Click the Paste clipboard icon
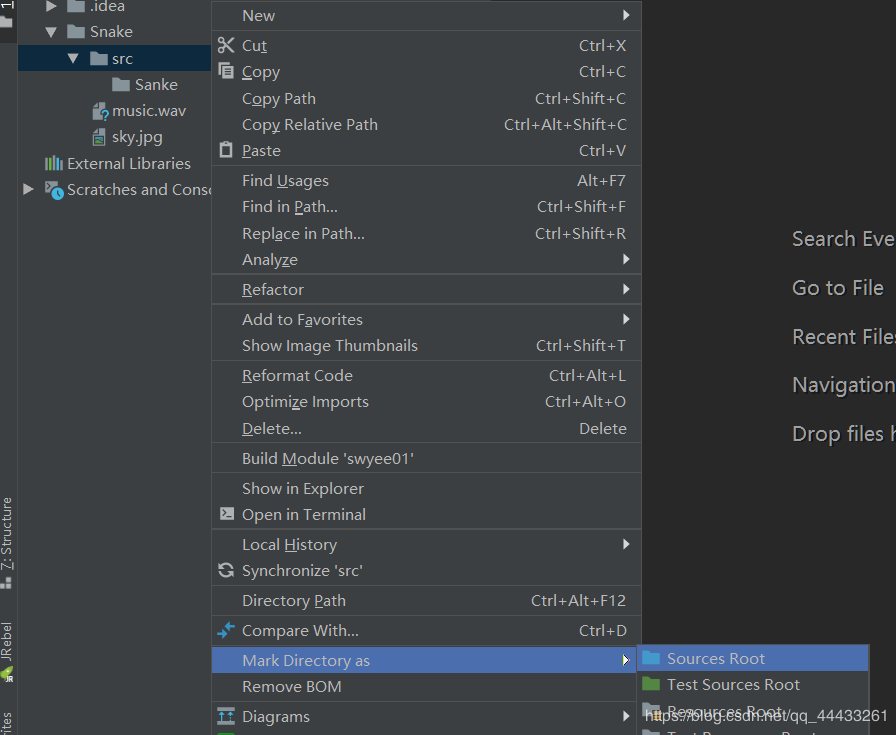This screenshot has height=735, width=896. click(x=225, y=150)
